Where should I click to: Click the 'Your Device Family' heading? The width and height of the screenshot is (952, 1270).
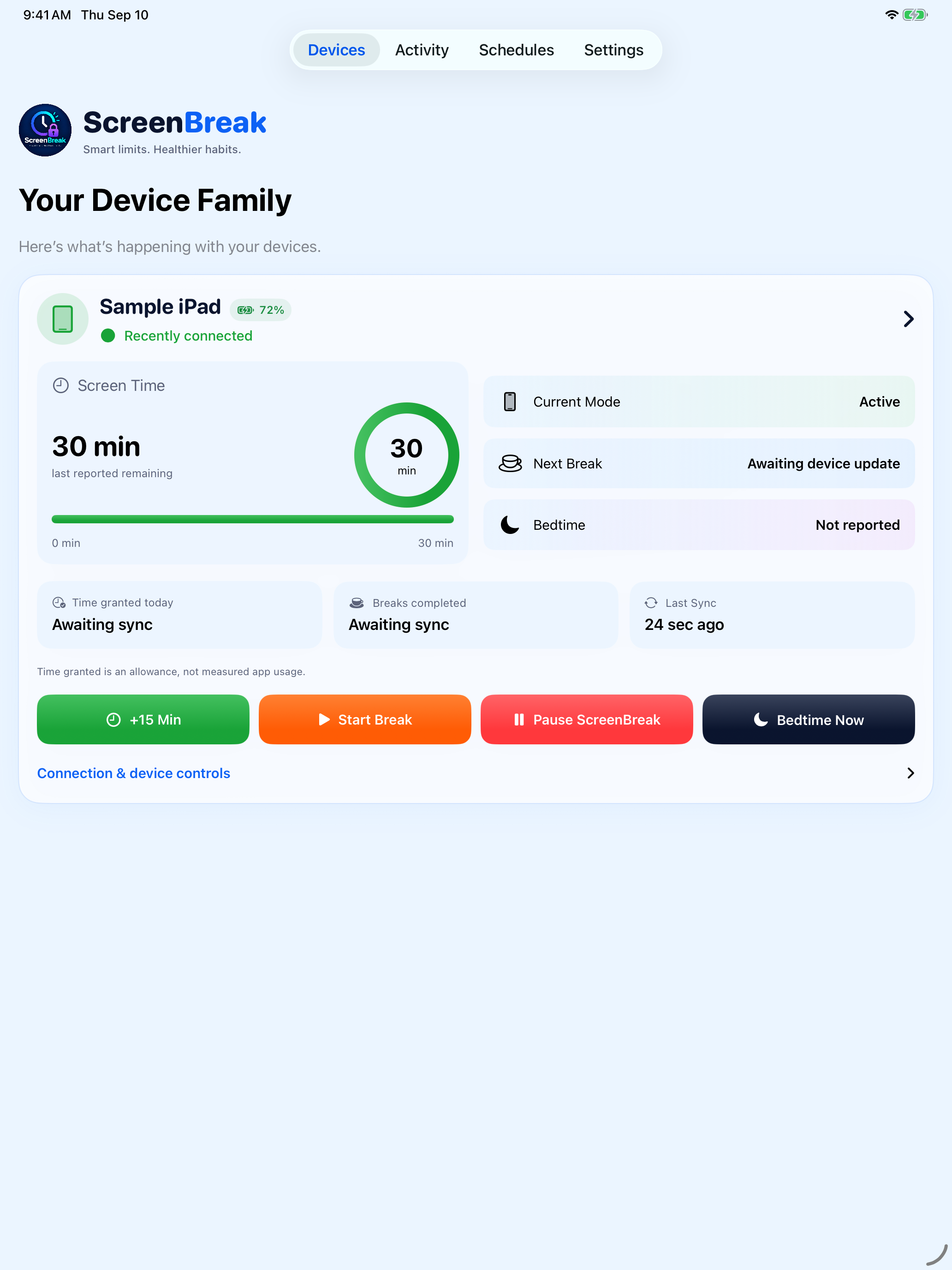click(x=155, y=201)
